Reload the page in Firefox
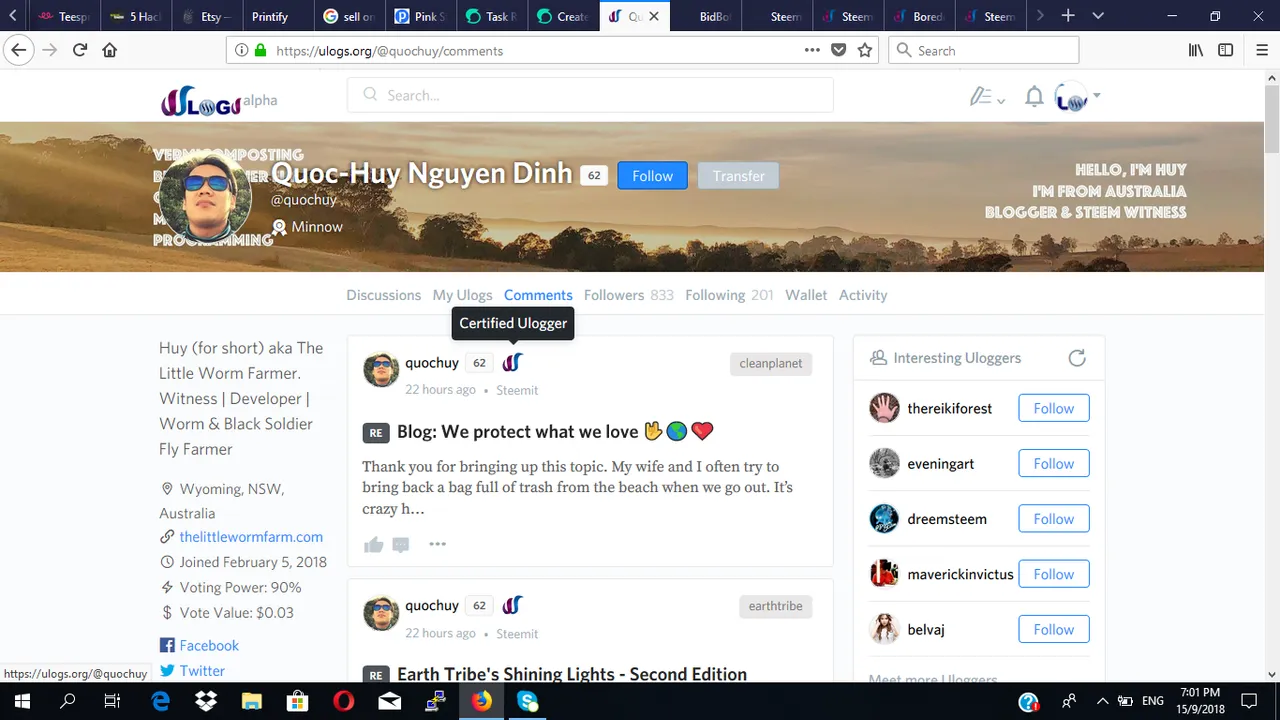 [x=80, y=50]
